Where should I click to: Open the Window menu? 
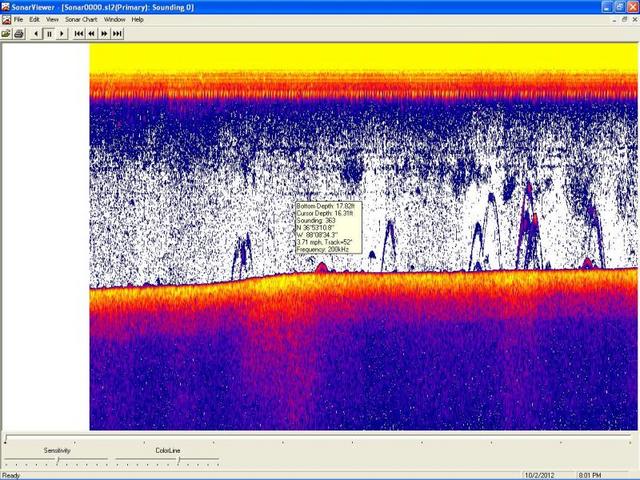[x=115, y=20]
